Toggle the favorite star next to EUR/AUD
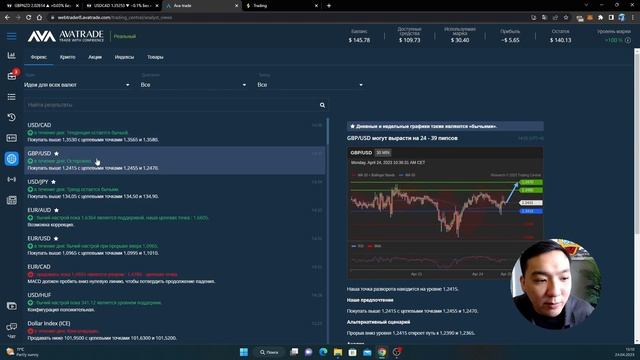 [56, 210]
